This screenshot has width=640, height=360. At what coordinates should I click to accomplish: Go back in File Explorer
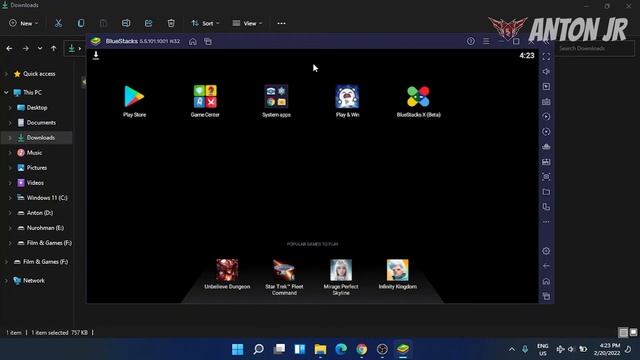click(9, 49)
